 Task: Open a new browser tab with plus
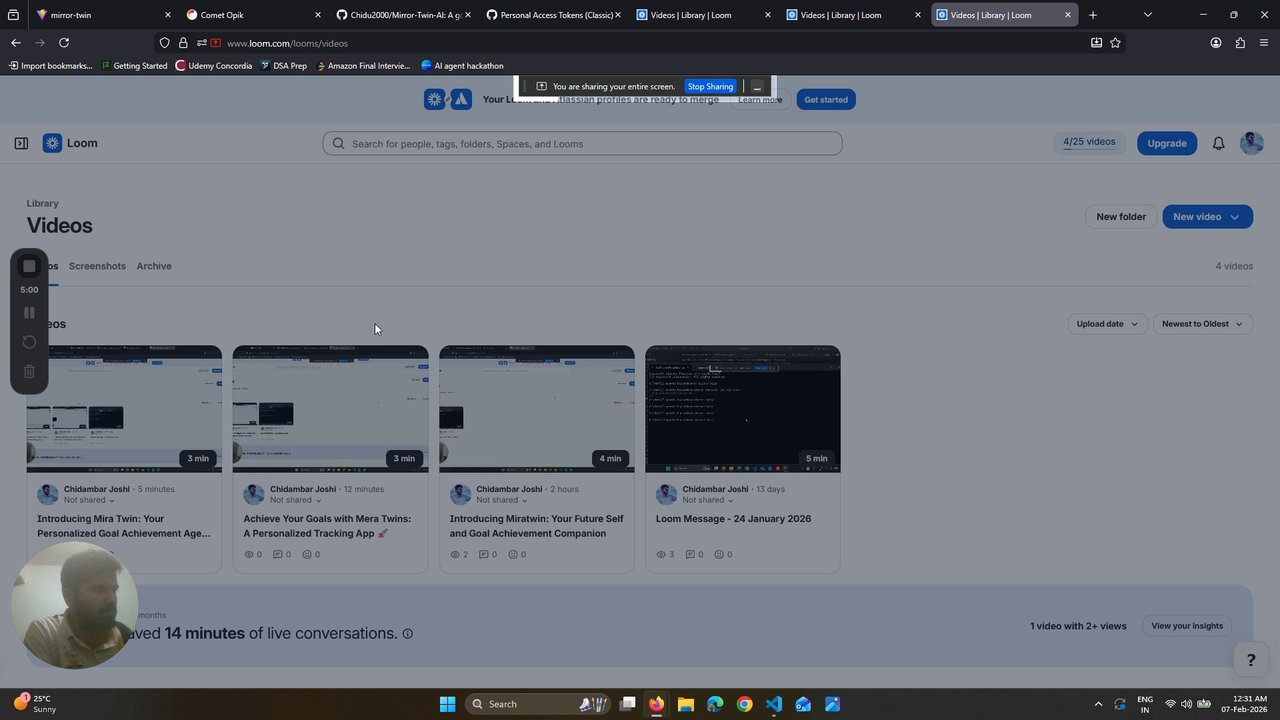[1093, 15]
